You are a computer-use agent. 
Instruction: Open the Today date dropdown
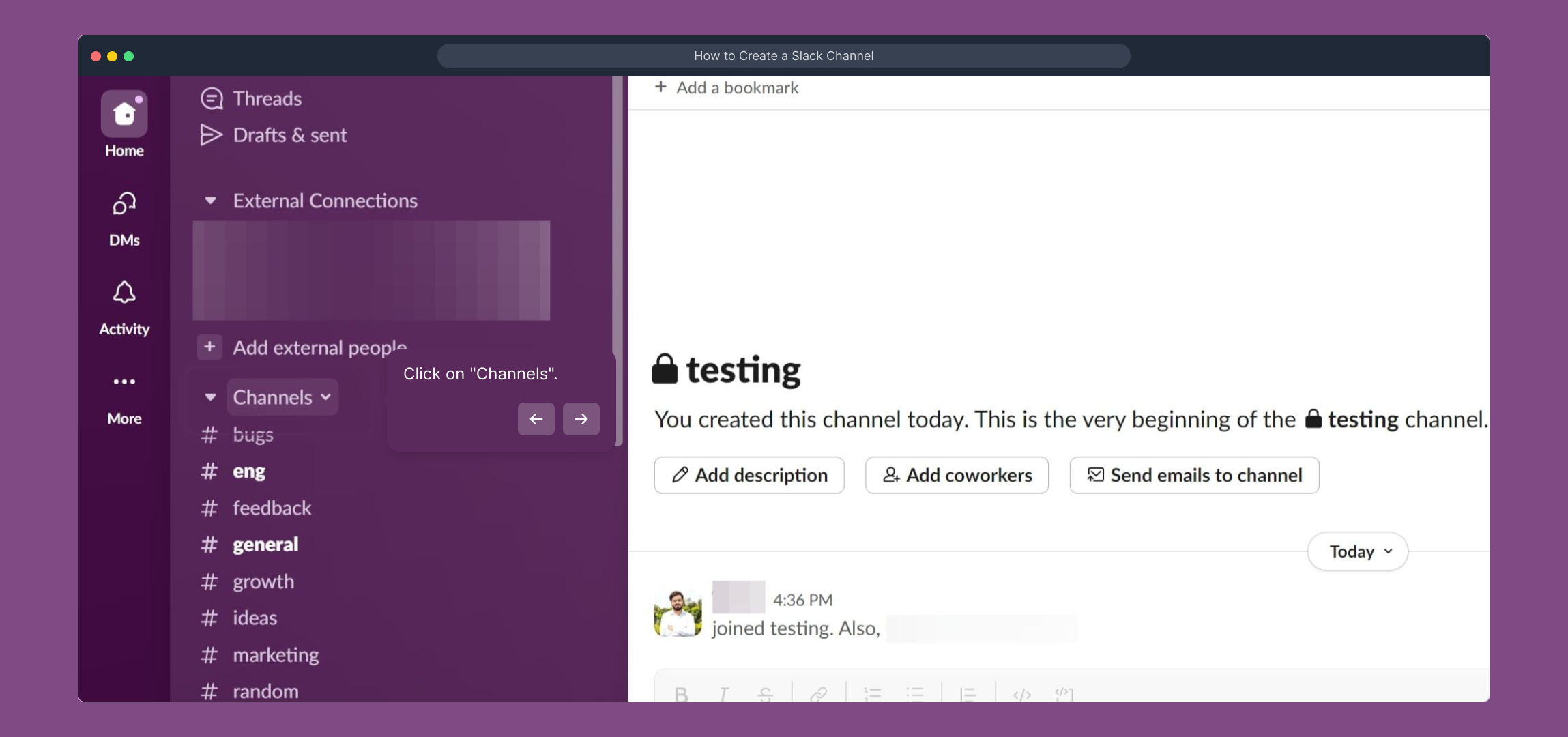(x=1356, y=551)
